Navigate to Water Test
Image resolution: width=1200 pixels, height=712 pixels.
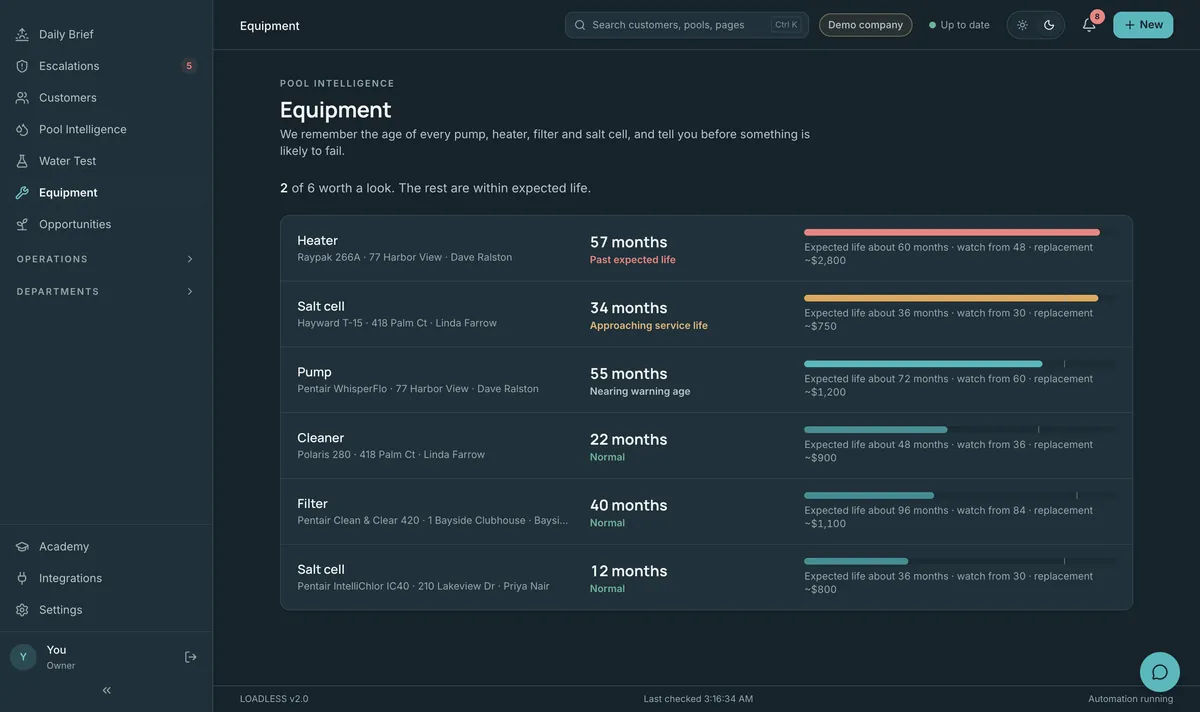pos(106,161)
